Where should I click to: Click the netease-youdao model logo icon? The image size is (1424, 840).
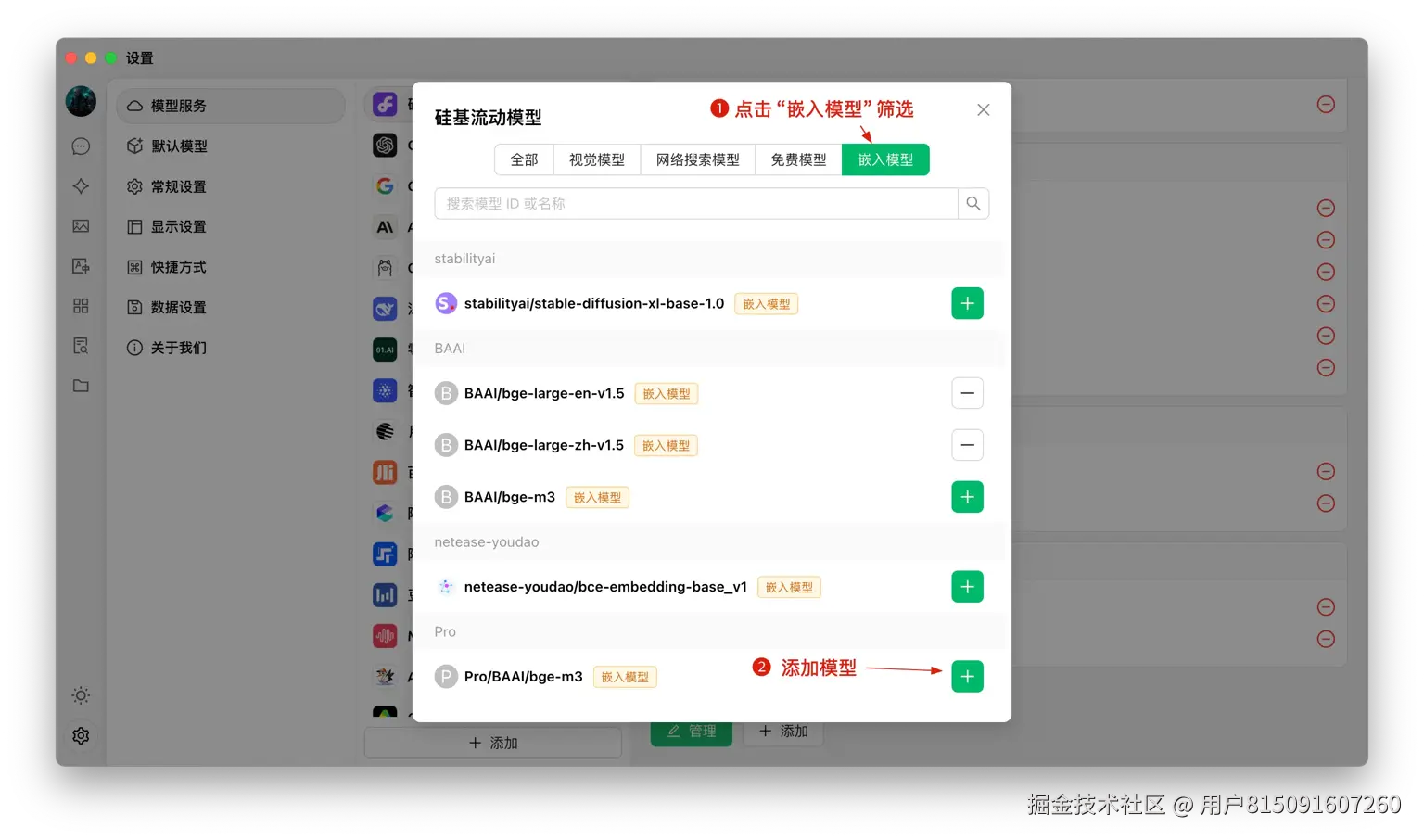tap(446, 587)
